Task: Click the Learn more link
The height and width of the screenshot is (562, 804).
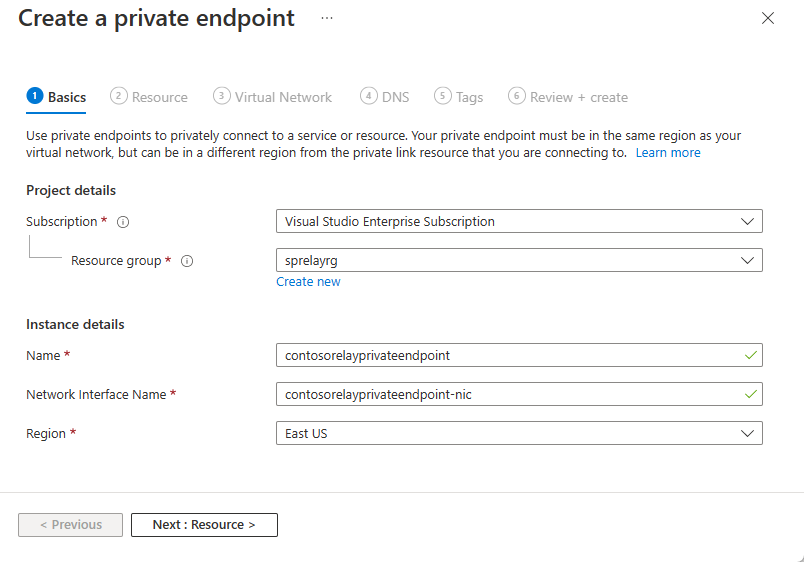Action: point(668,153)
